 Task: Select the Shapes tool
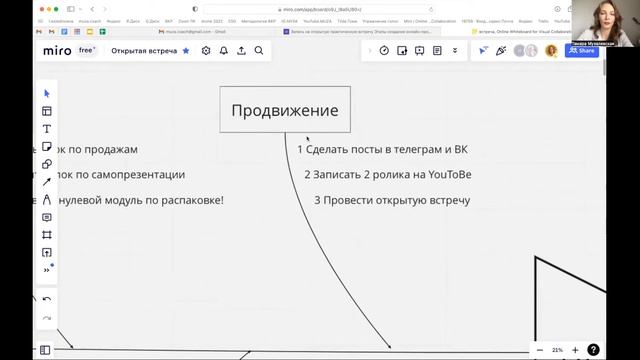tap(47, 164)
